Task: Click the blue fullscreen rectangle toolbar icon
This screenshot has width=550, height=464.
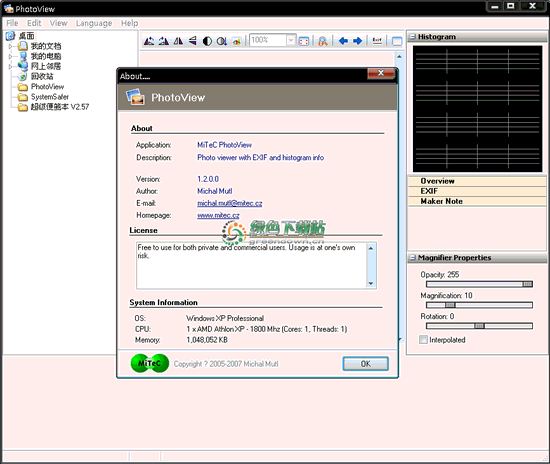Action: tap(397, 41)
